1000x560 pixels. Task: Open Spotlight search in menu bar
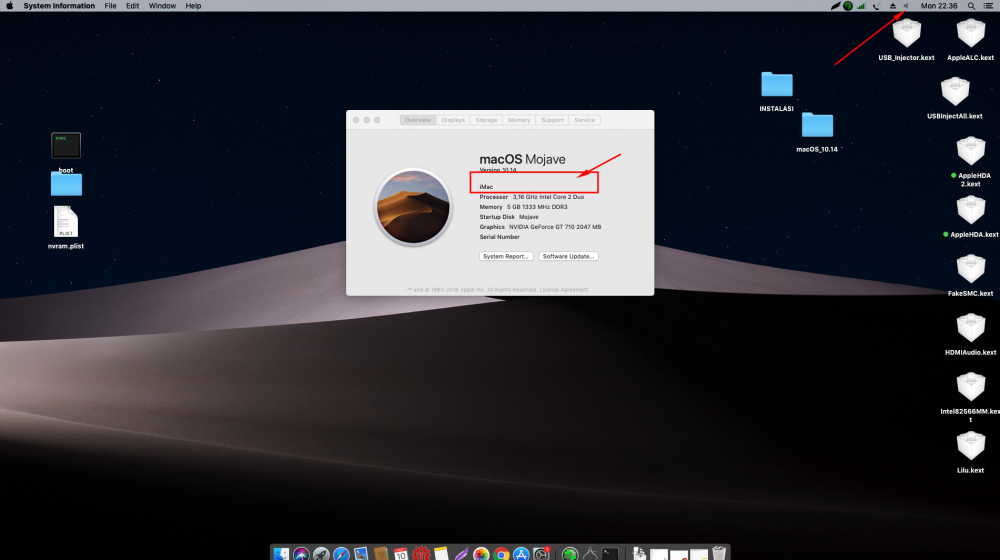(971, 6)
